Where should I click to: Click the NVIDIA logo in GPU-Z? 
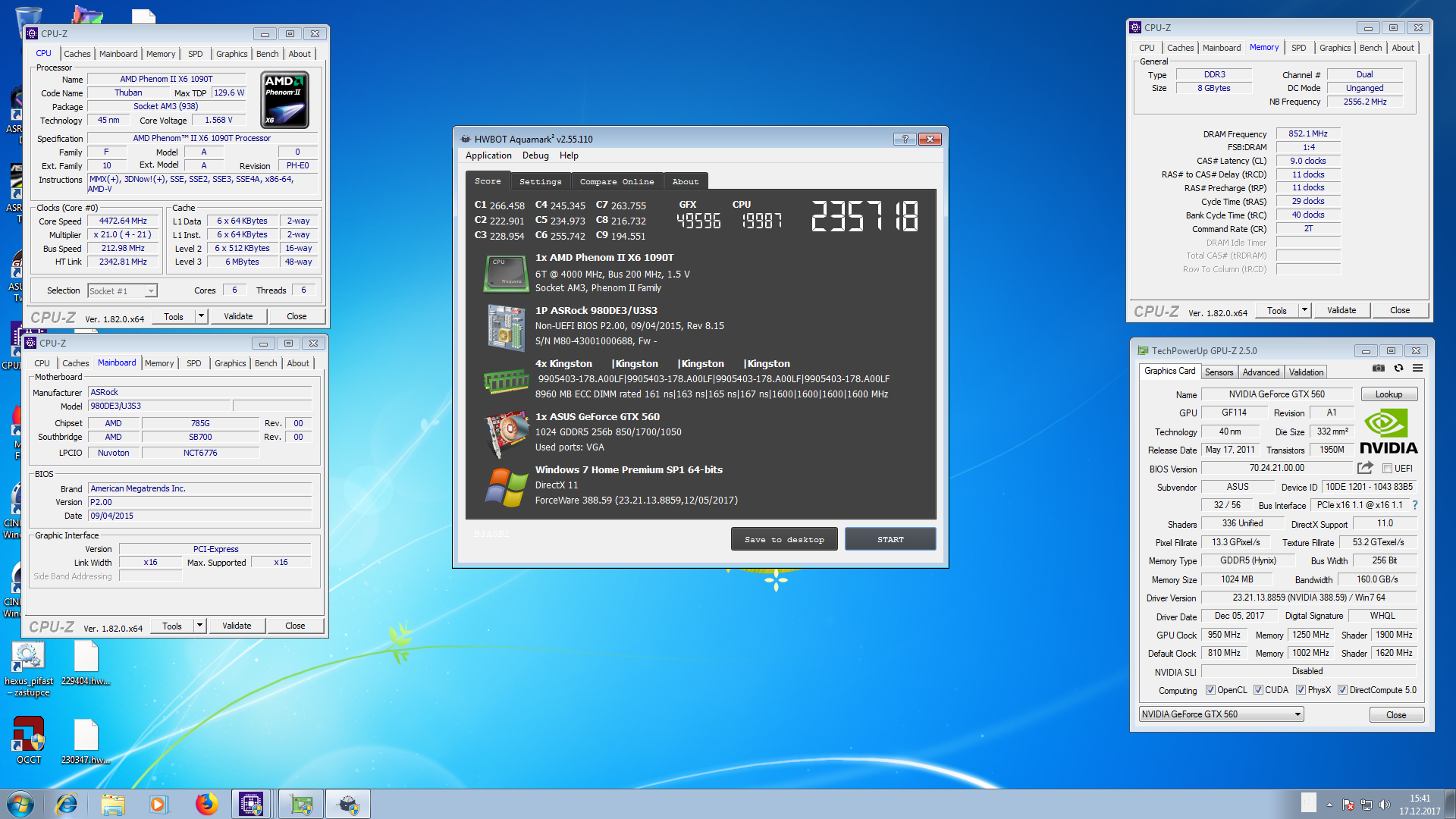1388,431
